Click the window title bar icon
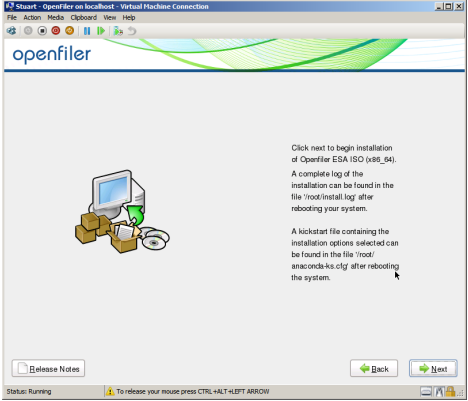The image size is (468, 401). [10, 6]
